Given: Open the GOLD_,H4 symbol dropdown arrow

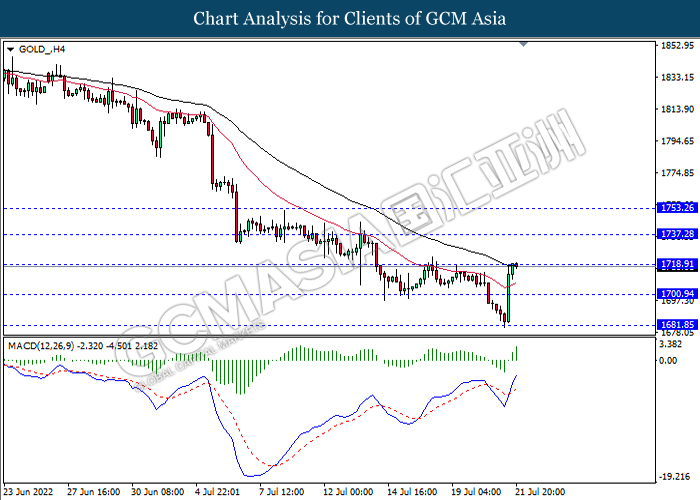Looking at the screenshot, I should (10, 50).
